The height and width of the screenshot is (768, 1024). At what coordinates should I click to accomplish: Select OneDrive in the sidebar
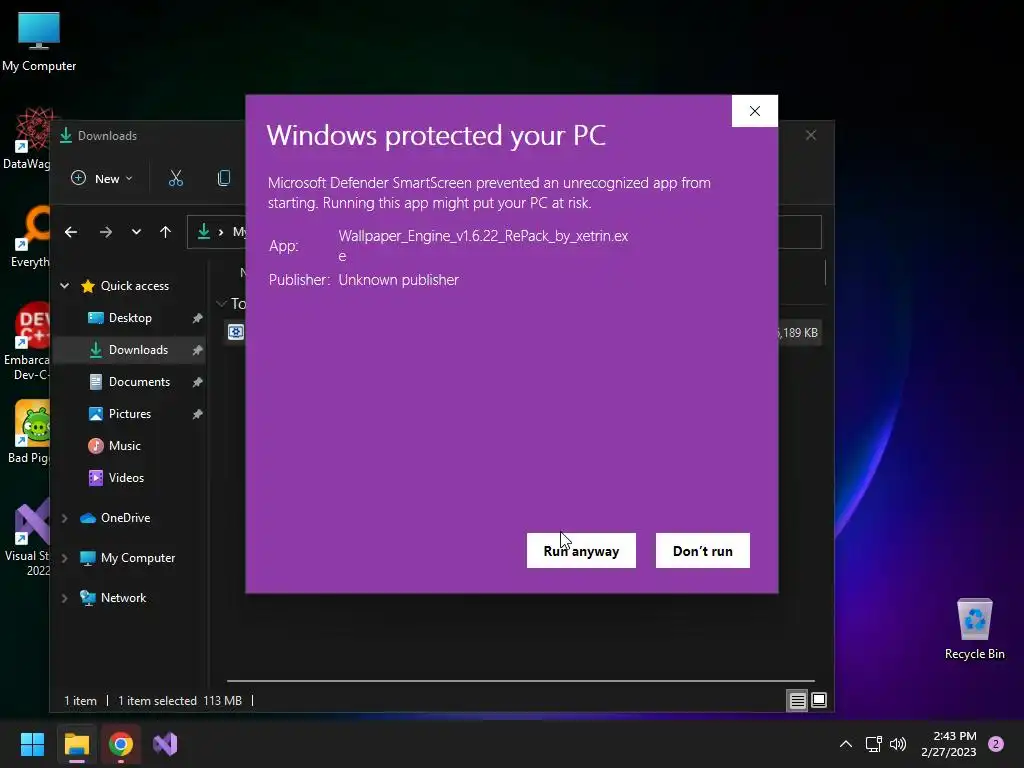[124, 517]
